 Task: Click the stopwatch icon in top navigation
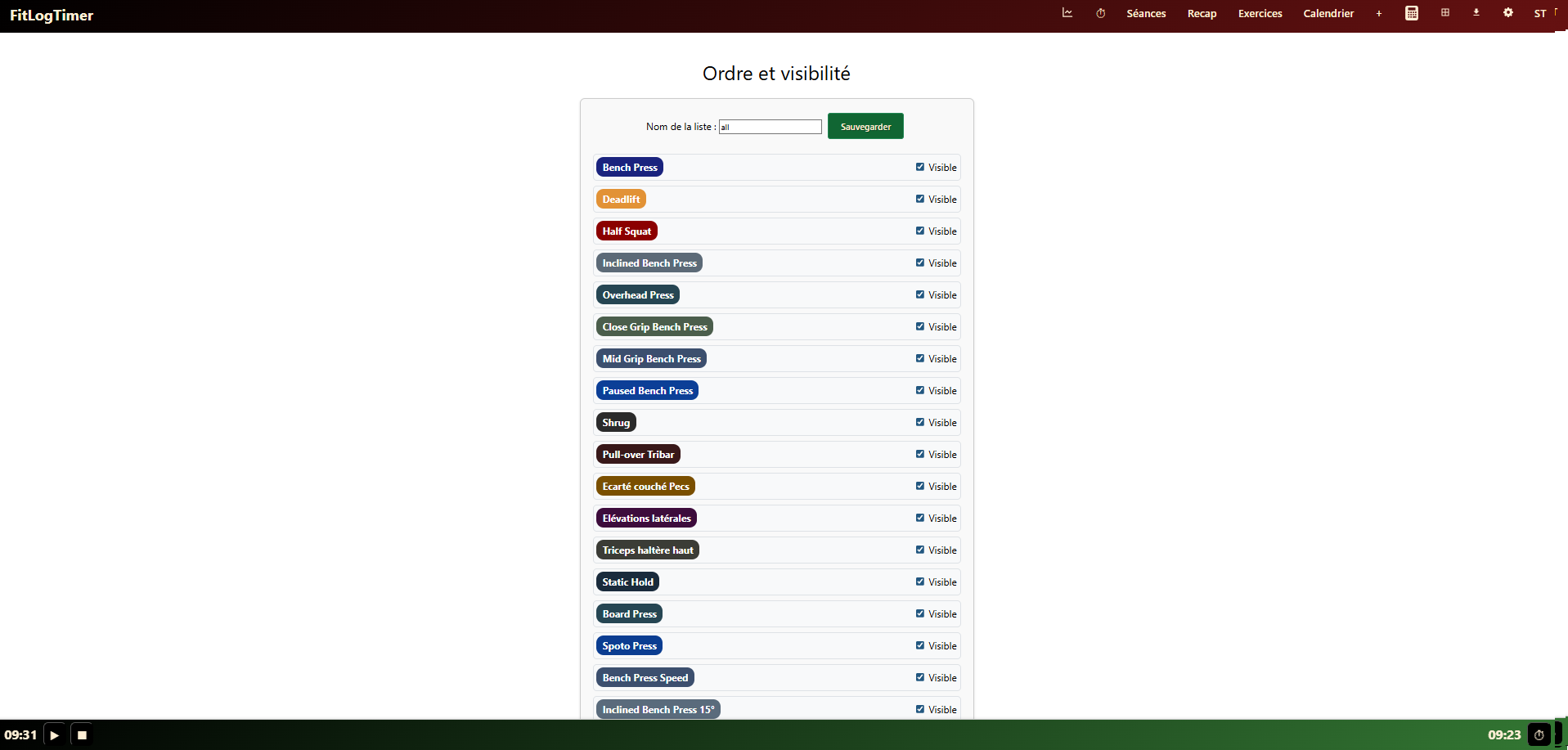[x=1101, y=13]
